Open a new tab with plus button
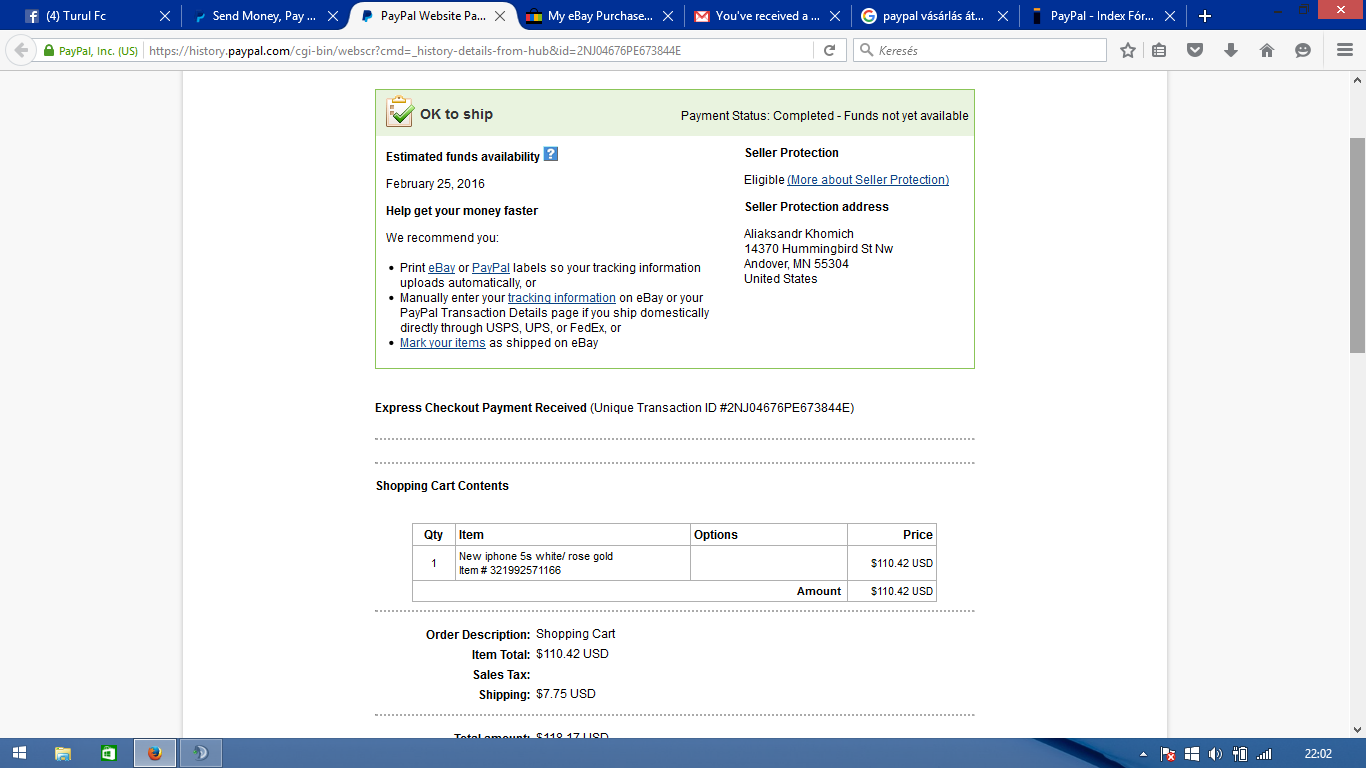 coord(1205,16)
